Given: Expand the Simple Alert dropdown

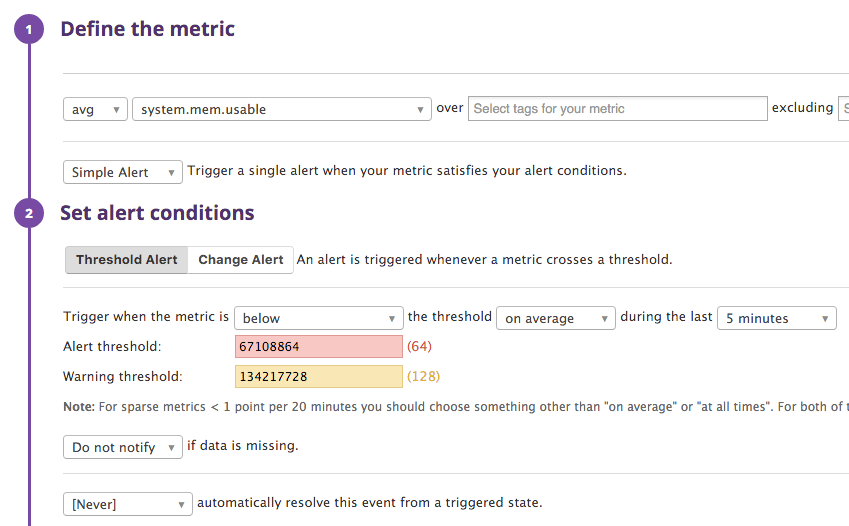Looking at the screenshot, I should pyautogui.click(x=123, y=172).
